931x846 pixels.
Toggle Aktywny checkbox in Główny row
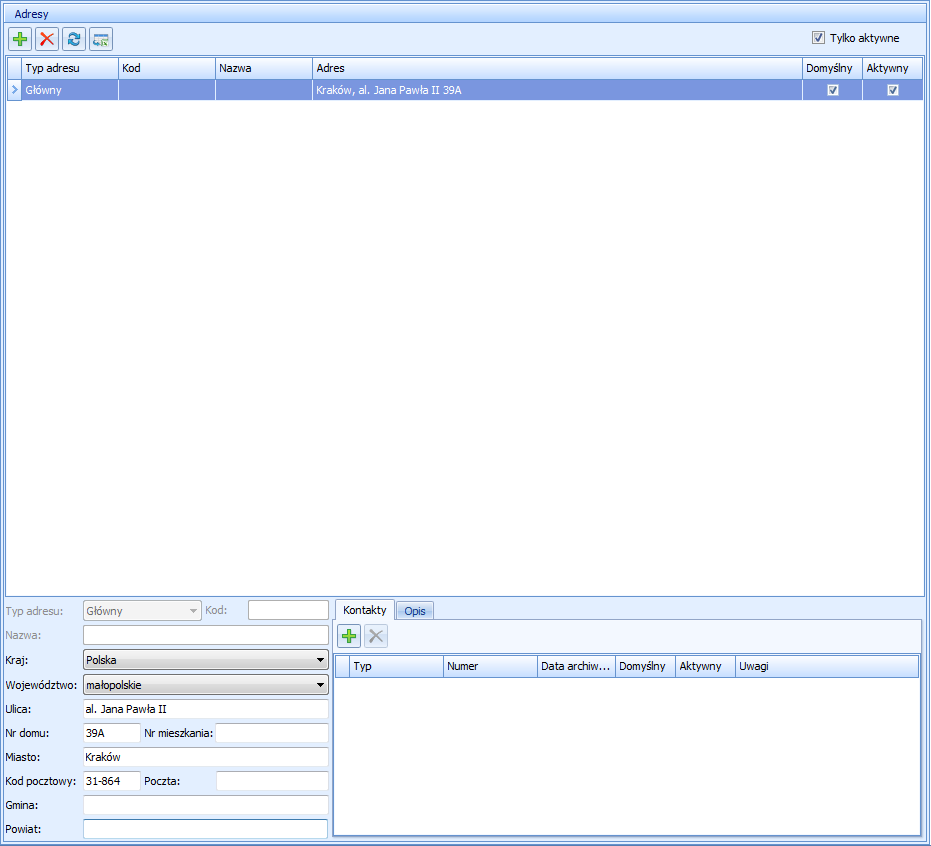tap(892, 90)
